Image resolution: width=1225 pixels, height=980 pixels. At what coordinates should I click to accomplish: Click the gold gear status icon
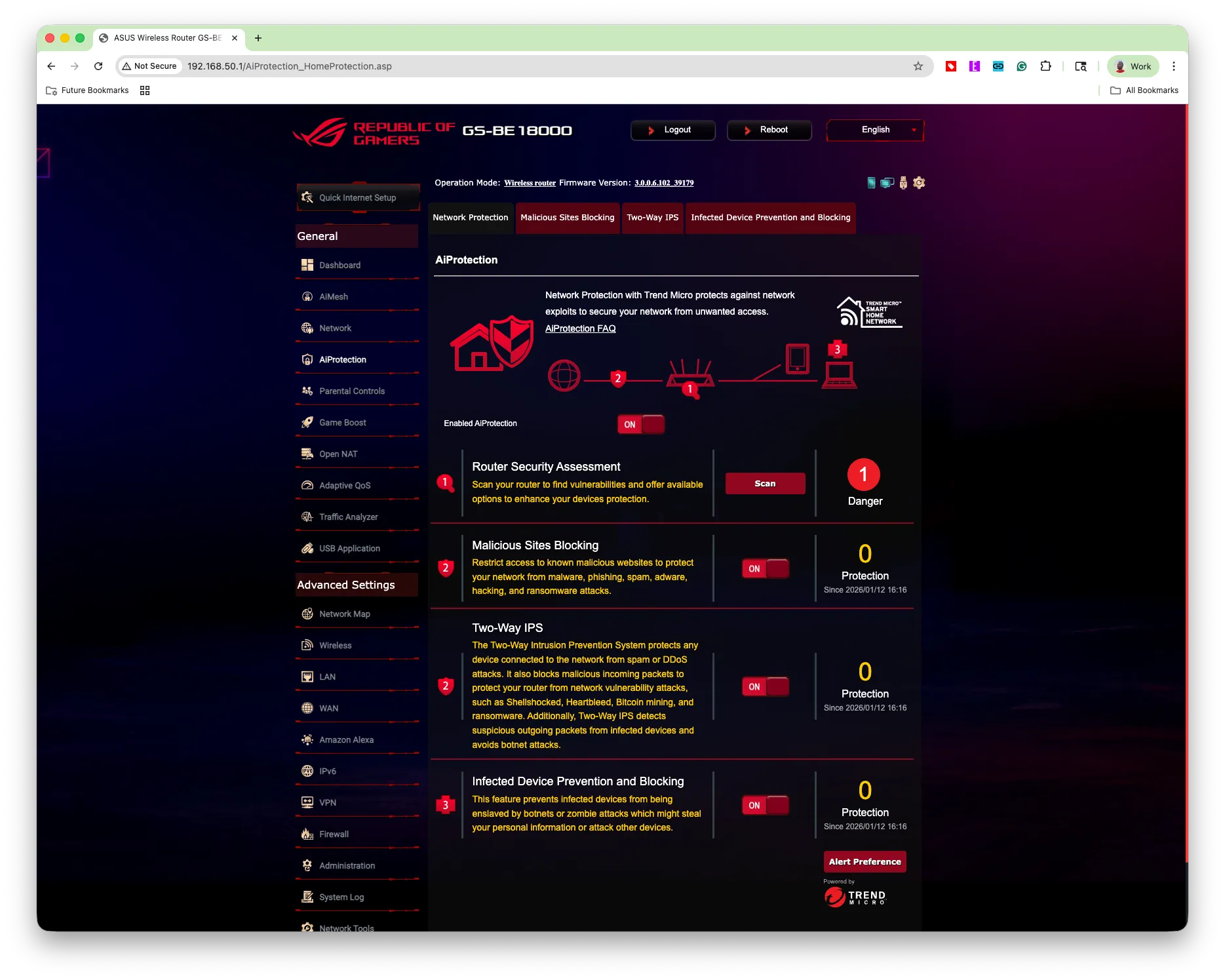point(919,183)
